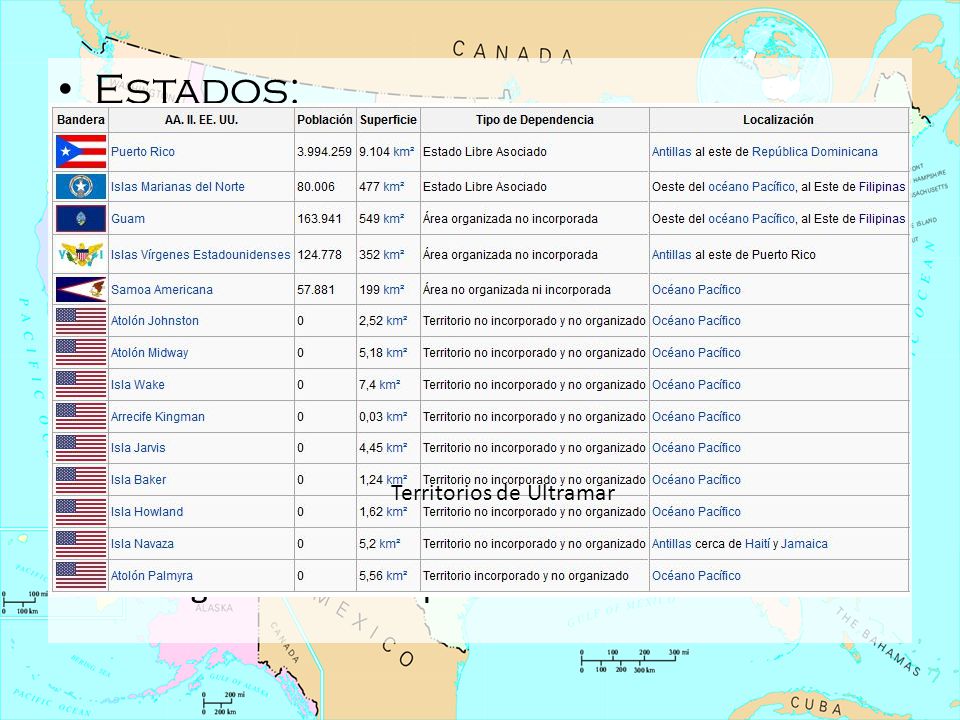
Task: Open the Puerto Rico link
Action: (143, 152)
